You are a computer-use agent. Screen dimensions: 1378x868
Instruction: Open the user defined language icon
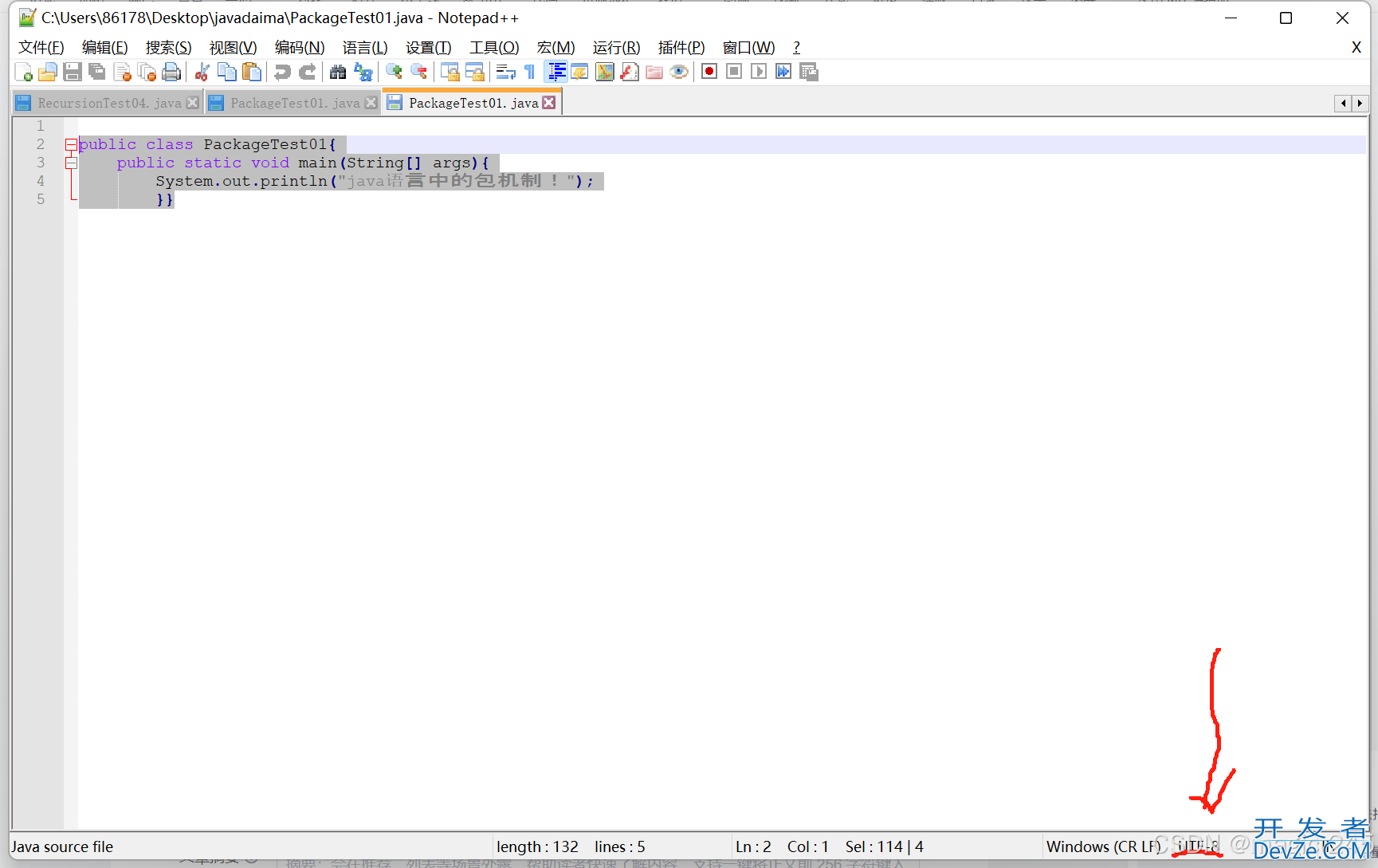579,73
